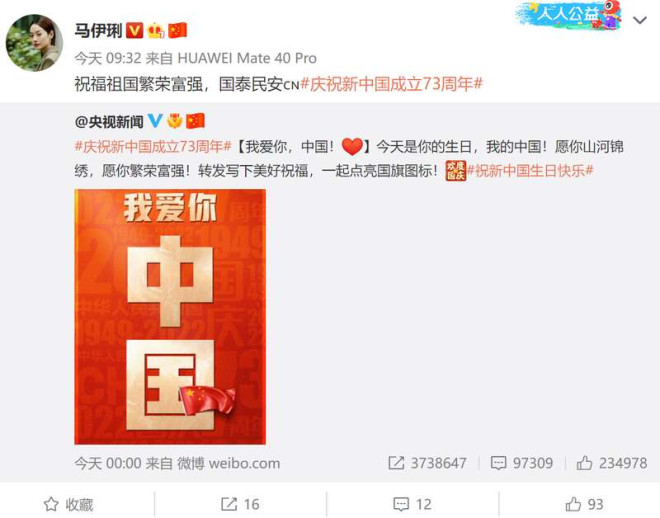This screenshot has height=518, width=660.
Task: Enlarge the 我爱你中国 poster image
Action: click(170, 316)
